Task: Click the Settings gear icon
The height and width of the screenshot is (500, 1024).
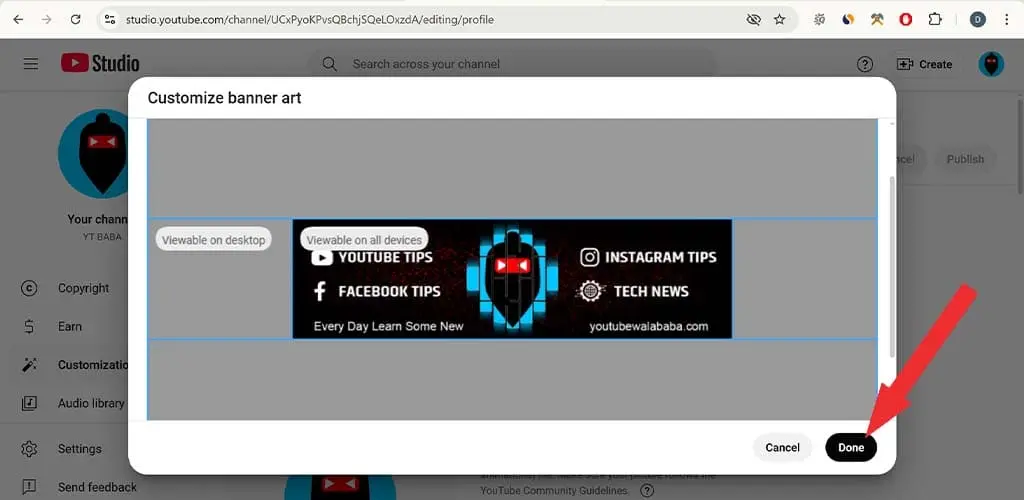Action: 29,448
